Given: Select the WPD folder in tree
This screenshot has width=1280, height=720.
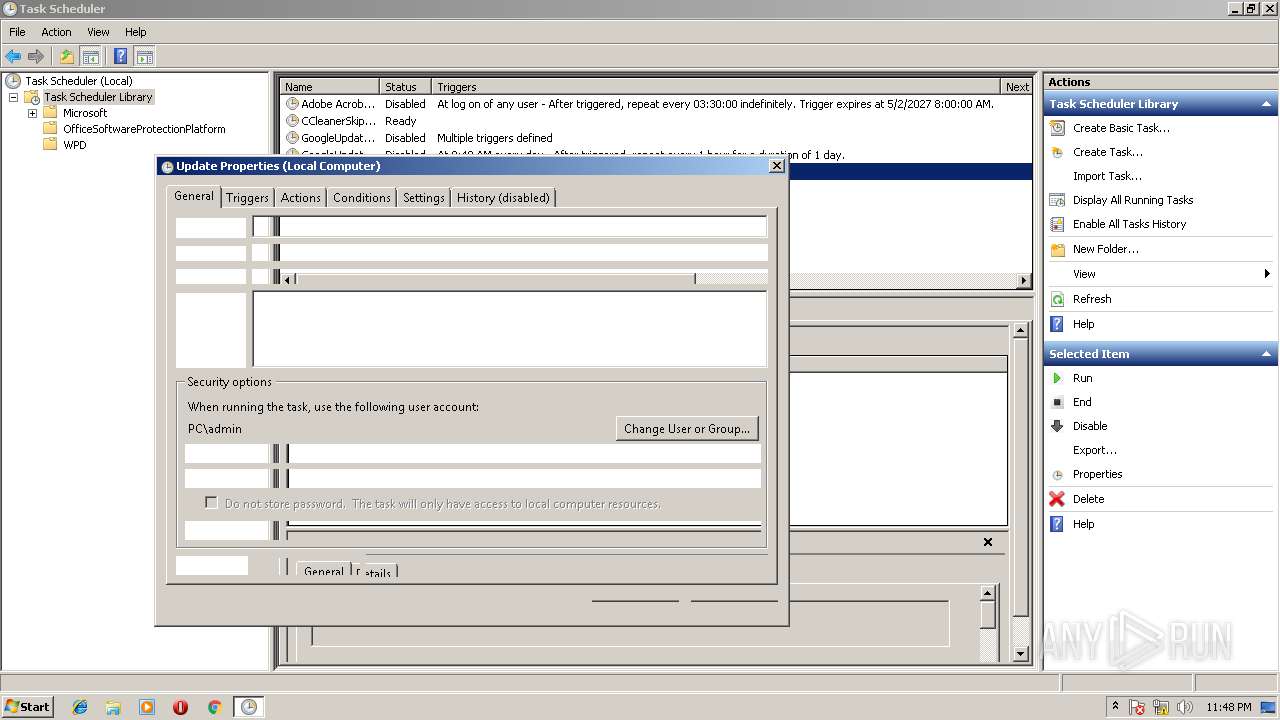Looking at the screenshot, I should click(x=75, y=145).
